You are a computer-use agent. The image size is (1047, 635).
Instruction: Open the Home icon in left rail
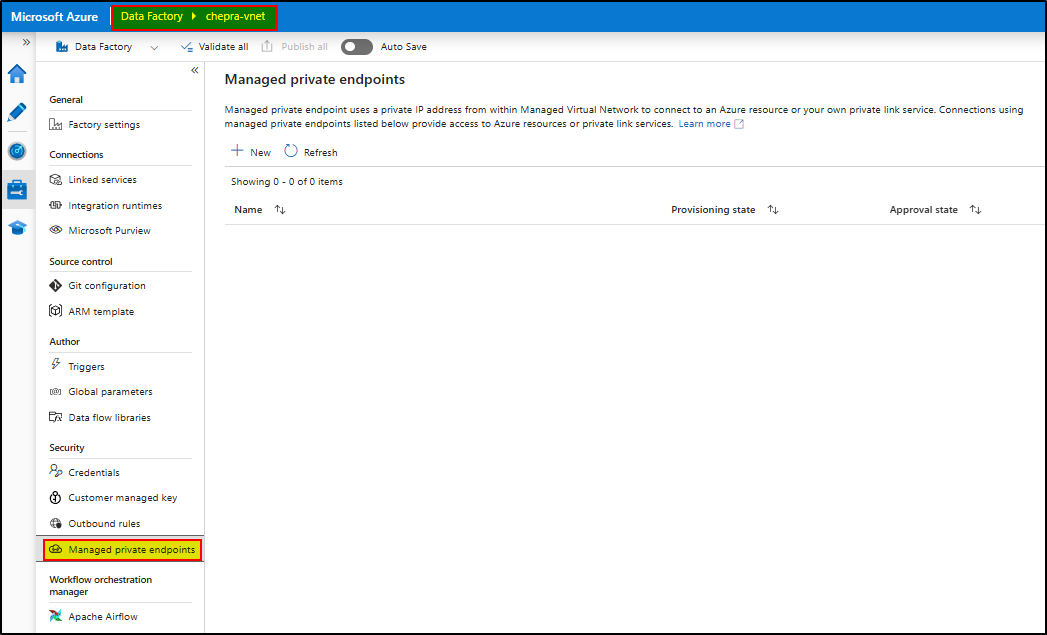pyautogui.click(x=17, y=73)
